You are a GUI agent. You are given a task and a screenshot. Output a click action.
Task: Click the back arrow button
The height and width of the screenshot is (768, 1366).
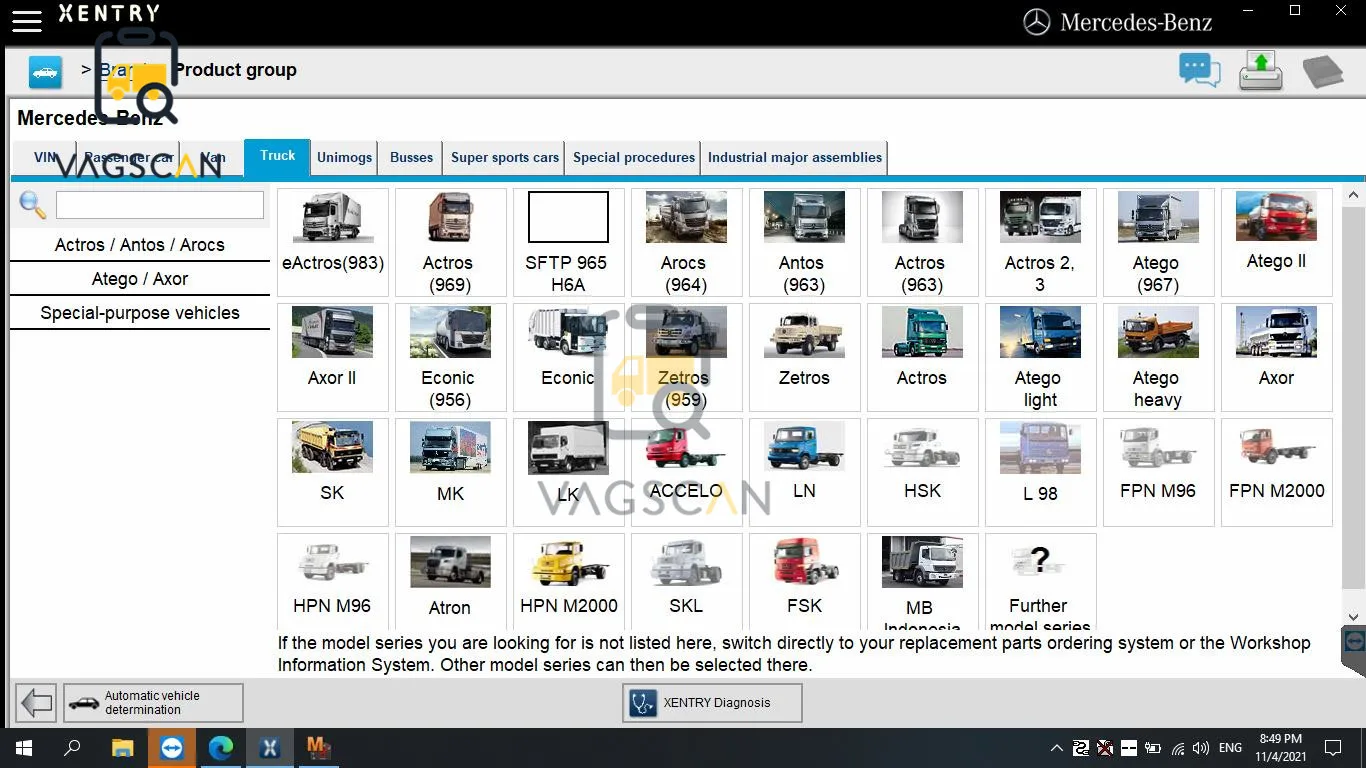pos(37,703)
